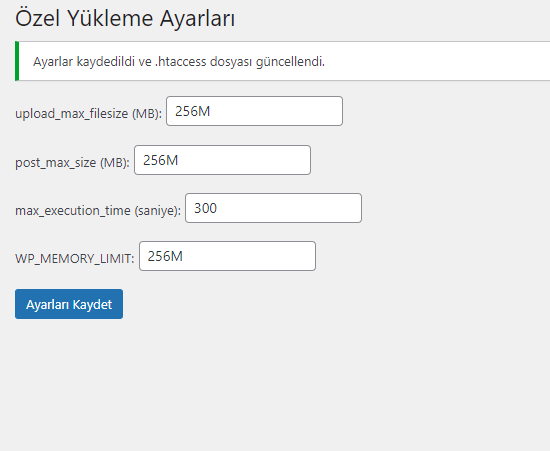Click the upload_max_filesize input field

[254, 111]
